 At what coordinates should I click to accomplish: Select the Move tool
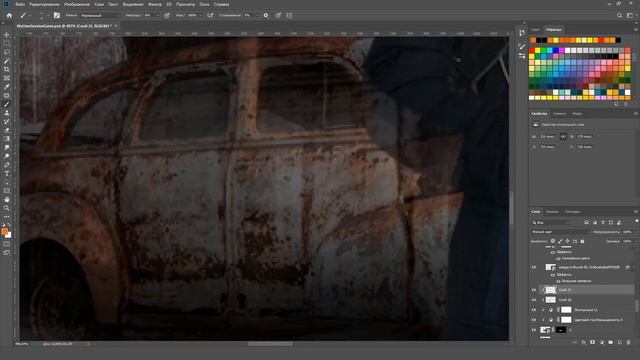(x=7, y=35)
